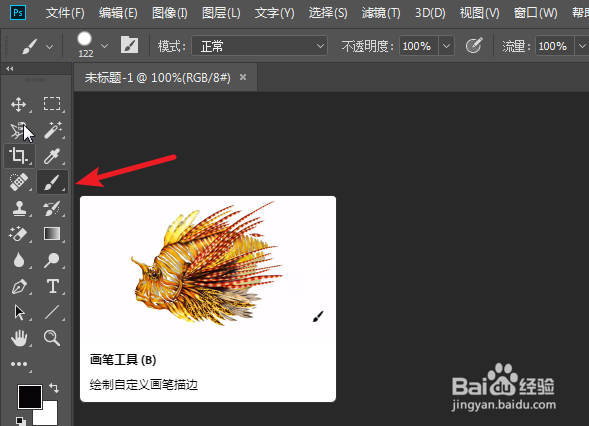Open the tool preset picker arrow

coord(49,47)
